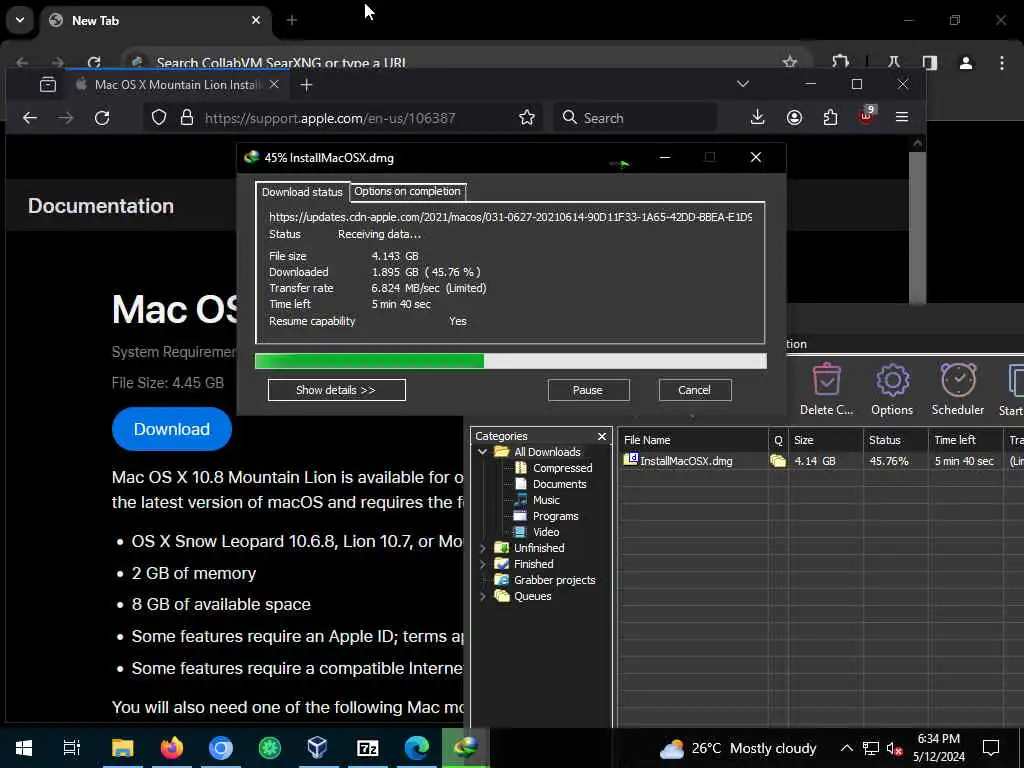Open VirtualBox cube icon on taskbar
This screenshot has width=1024, height=768.
(x=317, y=748)
